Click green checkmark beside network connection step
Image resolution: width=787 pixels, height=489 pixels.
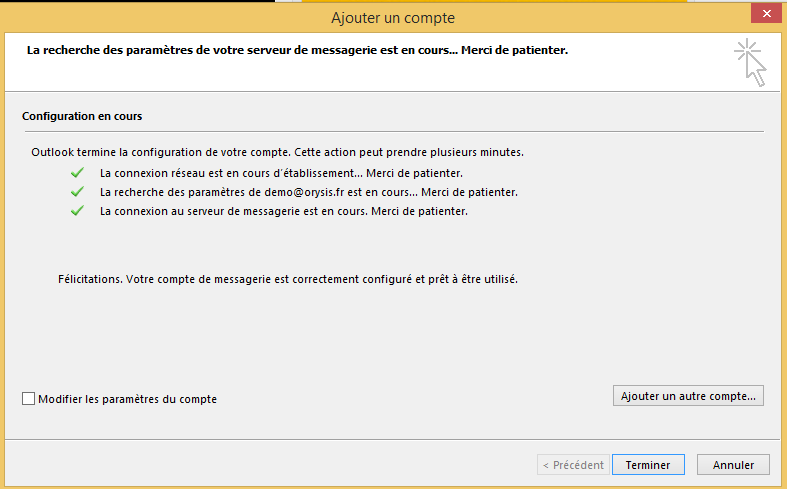76,173
